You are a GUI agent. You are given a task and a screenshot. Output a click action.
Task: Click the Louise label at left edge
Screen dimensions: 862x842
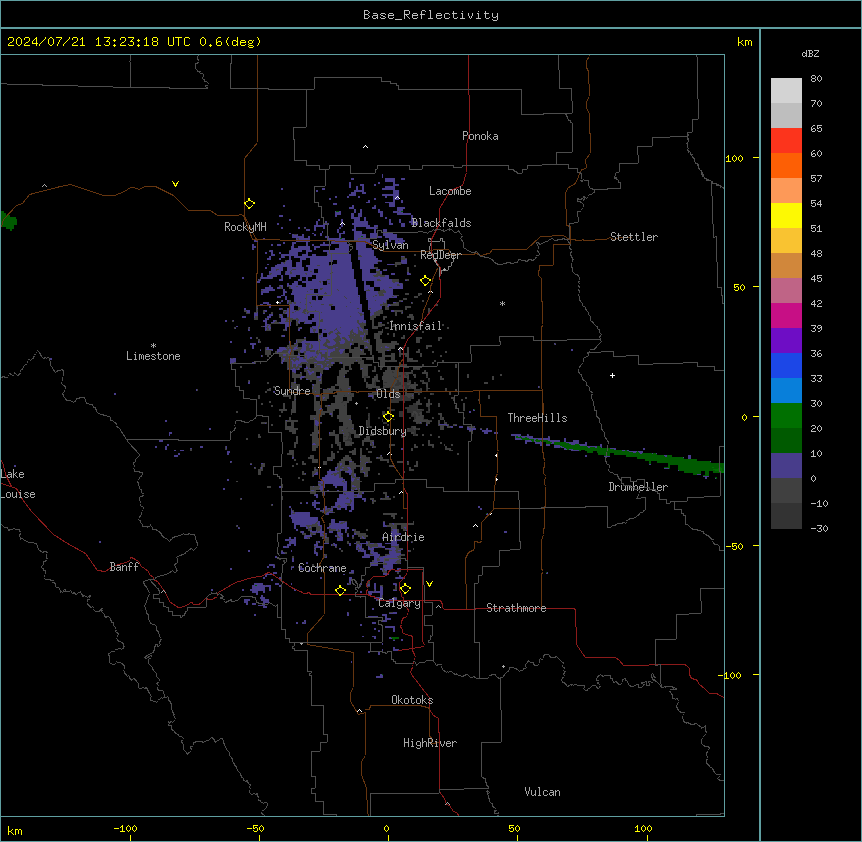[x=18, y=494]
